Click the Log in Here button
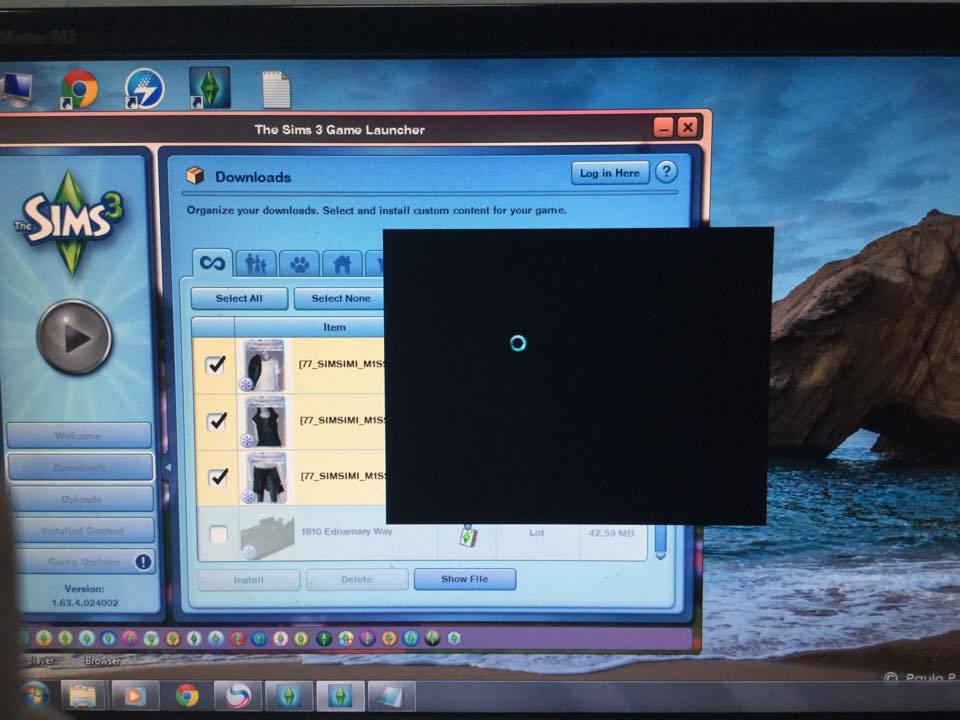The image size is (960, 720). pos(610,173)
